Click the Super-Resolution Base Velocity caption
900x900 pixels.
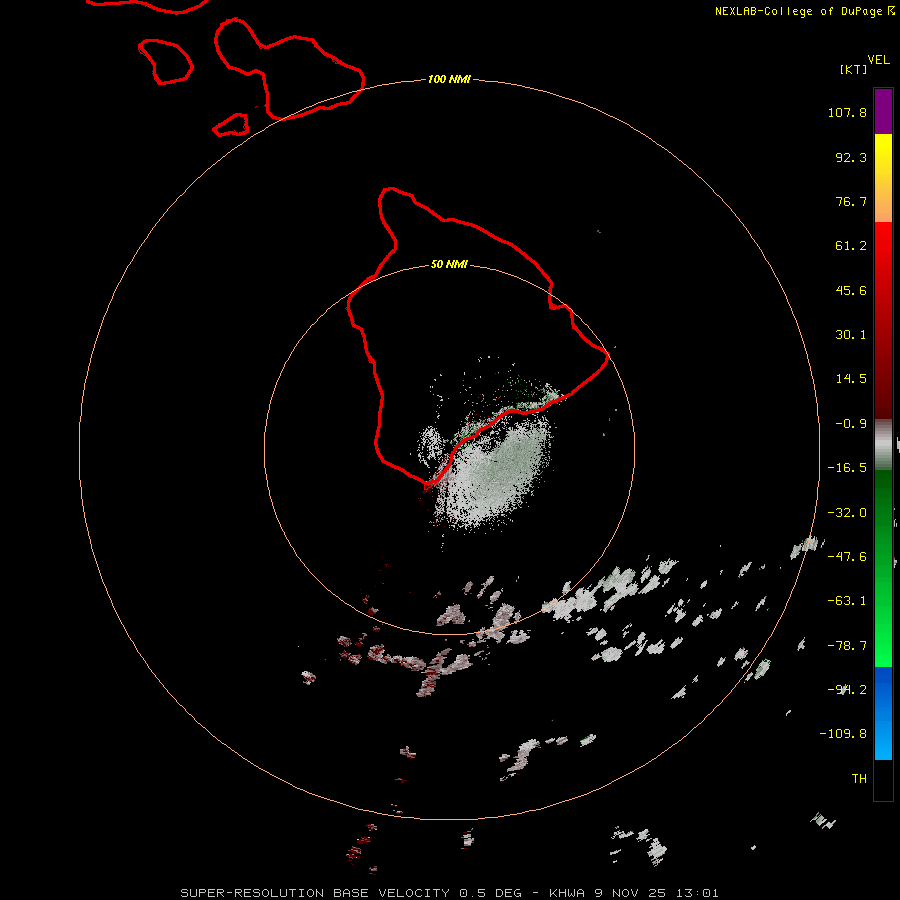(449, 893)
